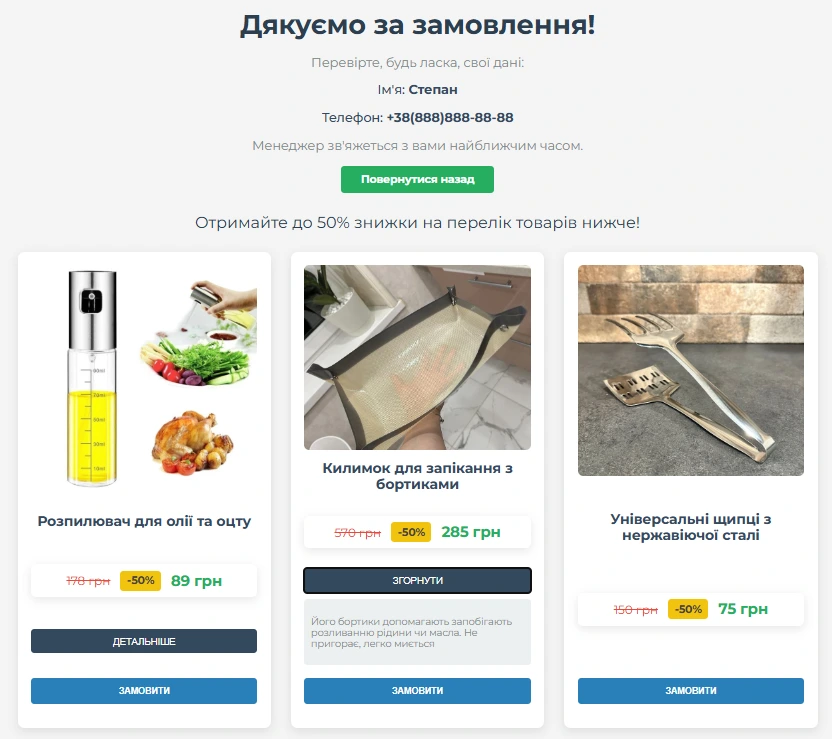Expand details with ДЕТАЛЬНІШЕ button
Image resolution: width=832 pixels, height=739 pixels.
144,641
